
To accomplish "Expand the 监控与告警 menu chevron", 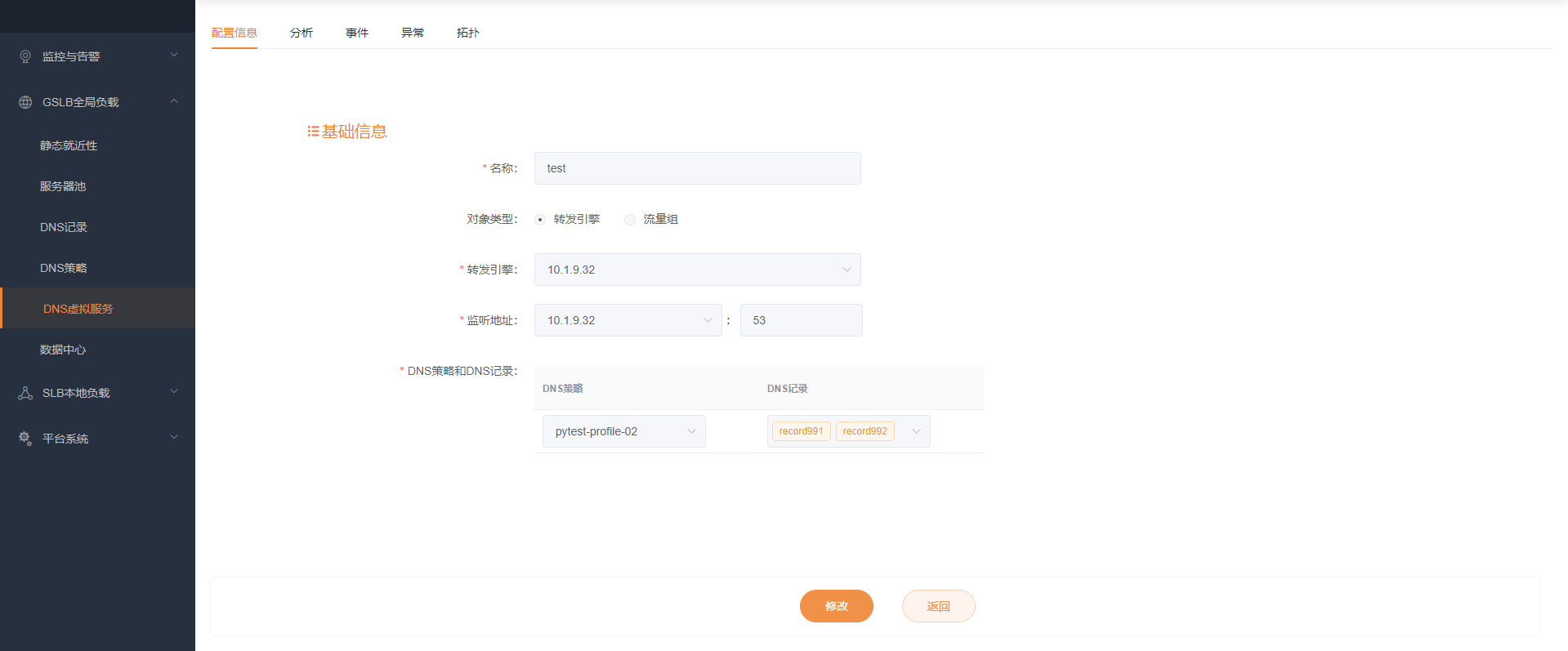I will coord(174,55).
